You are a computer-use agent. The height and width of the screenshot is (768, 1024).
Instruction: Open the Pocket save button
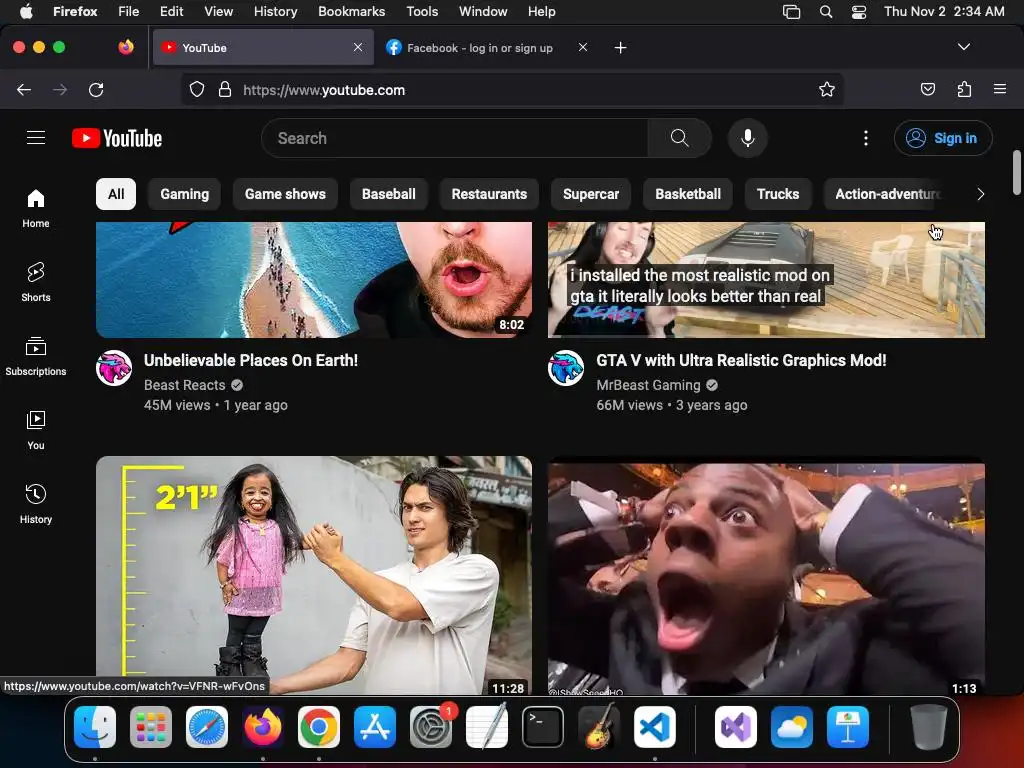[x=927, y=89]
